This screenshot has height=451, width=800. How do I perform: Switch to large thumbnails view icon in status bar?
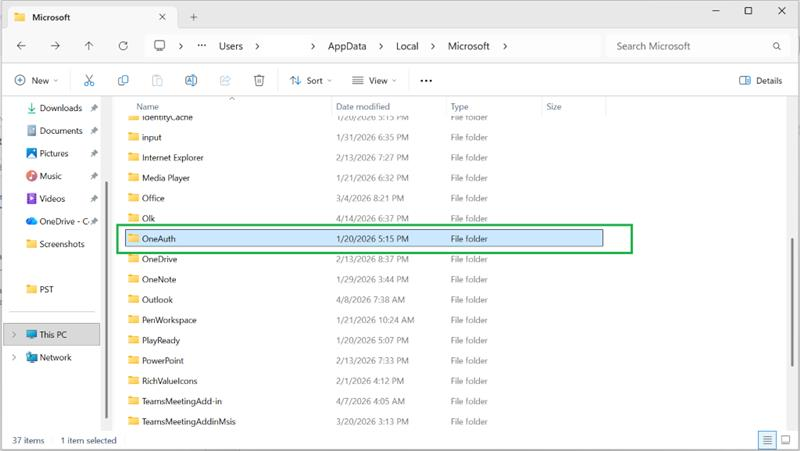tap(786, 440)
